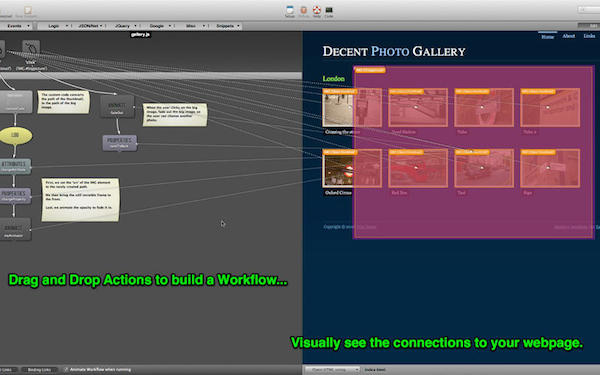Switch to the gallery.js tab

[140, 34]
